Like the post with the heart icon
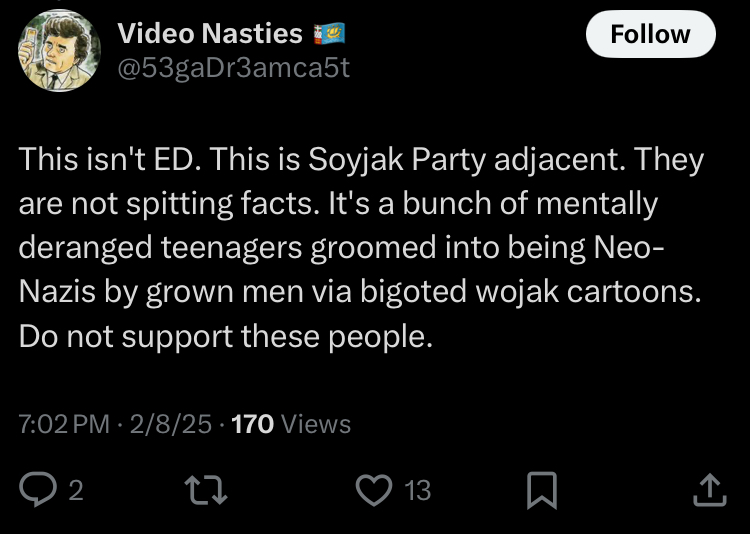750x534 pixels. (x=374, y=490)
